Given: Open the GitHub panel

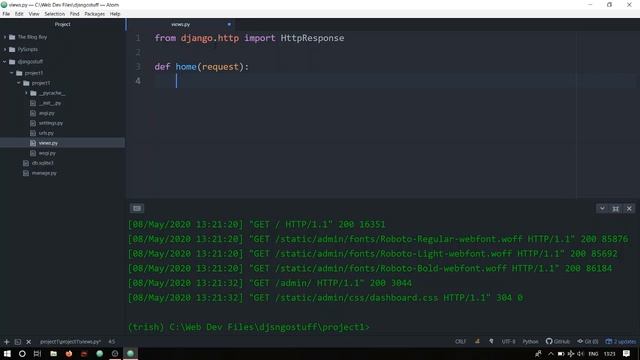Looking at the screenshot, I should pos(558,341).
